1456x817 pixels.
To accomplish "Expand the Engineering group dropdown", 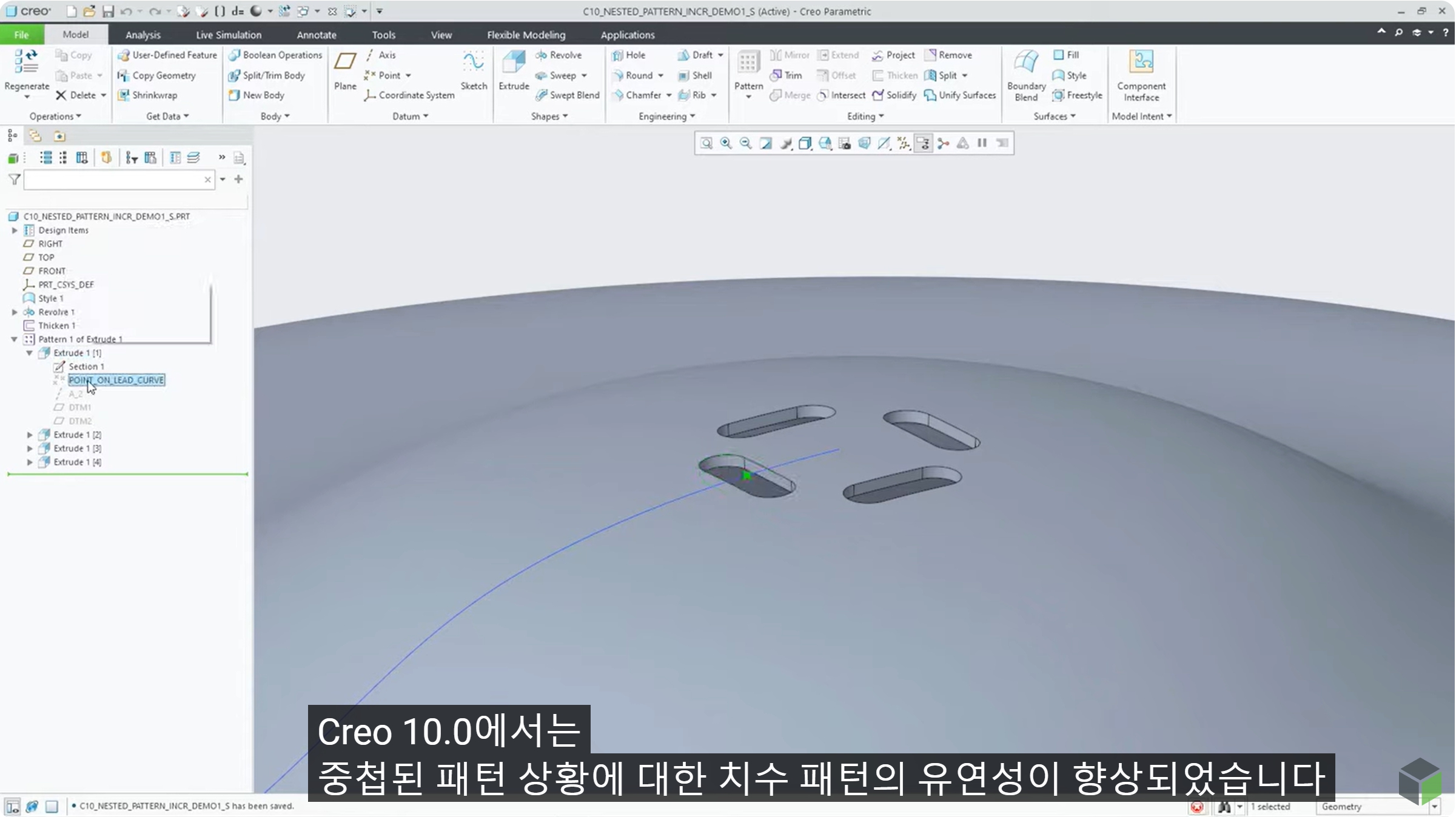I will pyautogui.click(x=666, y=116).
